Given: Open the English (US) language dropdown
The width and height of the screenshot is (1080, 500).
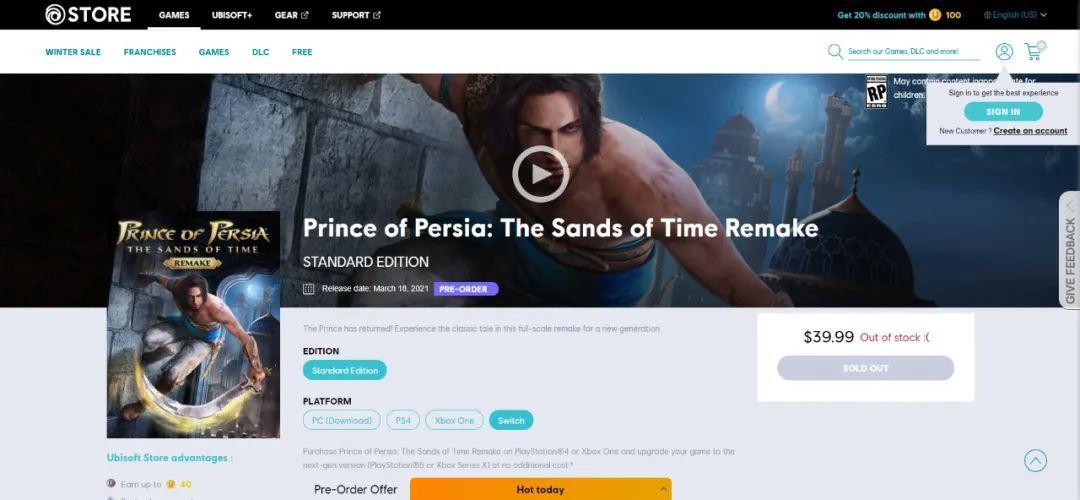Looking at the screenshot, I should tap(1015, 14).
